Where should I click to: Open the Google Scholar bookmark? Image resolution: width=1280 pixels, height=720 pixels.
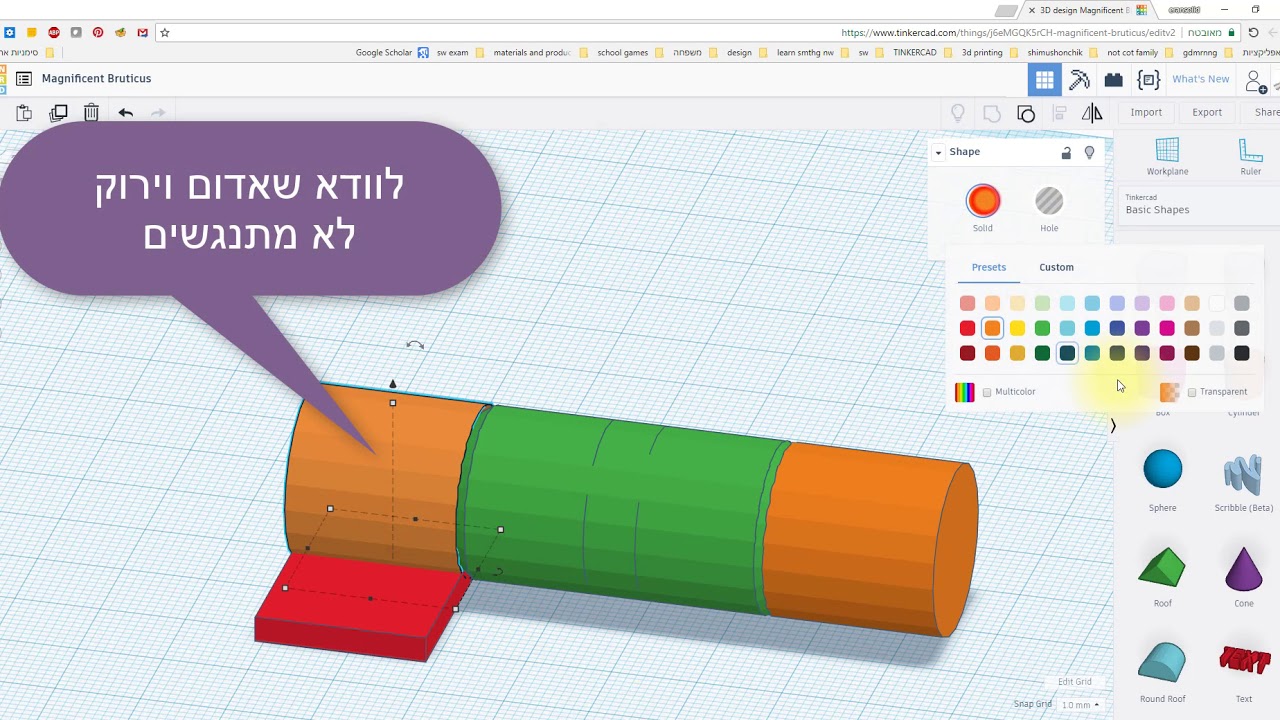[392, 52]
